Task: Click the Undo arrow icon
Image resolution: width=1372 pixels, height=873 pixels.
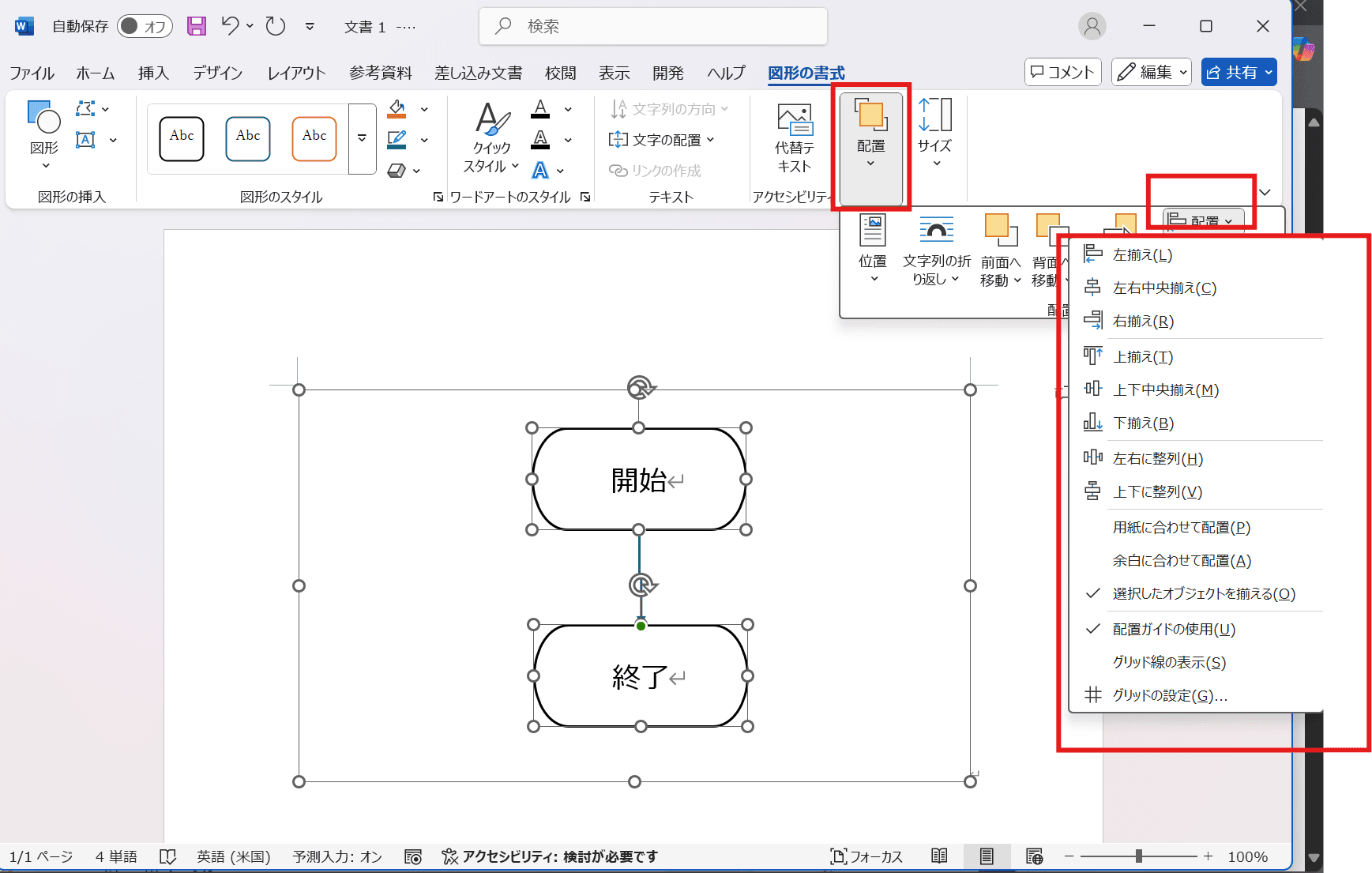Action: click(x=230, y=26)
